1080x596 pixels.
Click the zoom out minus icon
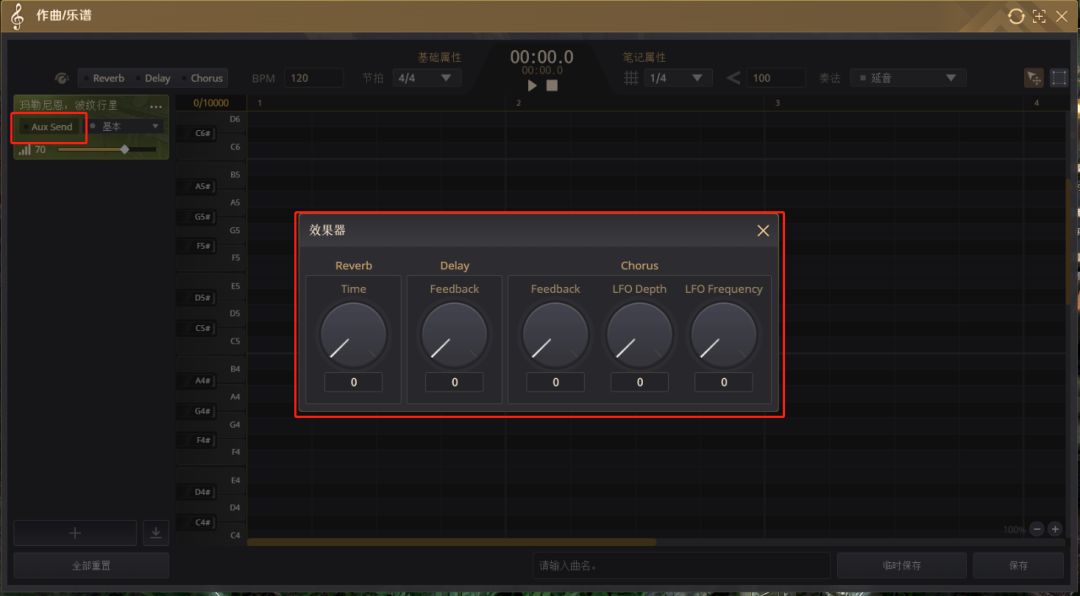[x=1037, y=529]
